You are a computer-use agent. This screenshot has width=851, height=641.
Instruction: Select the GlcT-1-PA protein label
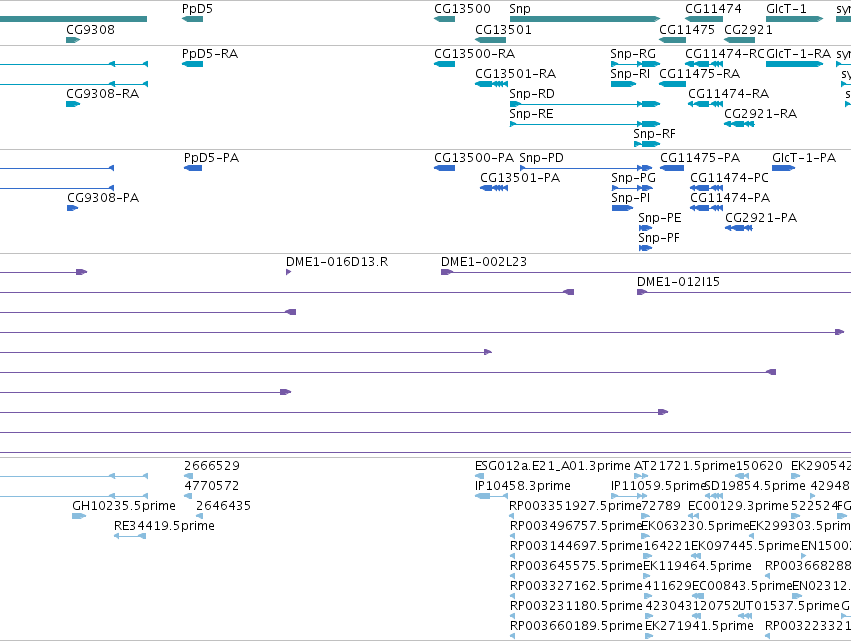pos(804,157)
